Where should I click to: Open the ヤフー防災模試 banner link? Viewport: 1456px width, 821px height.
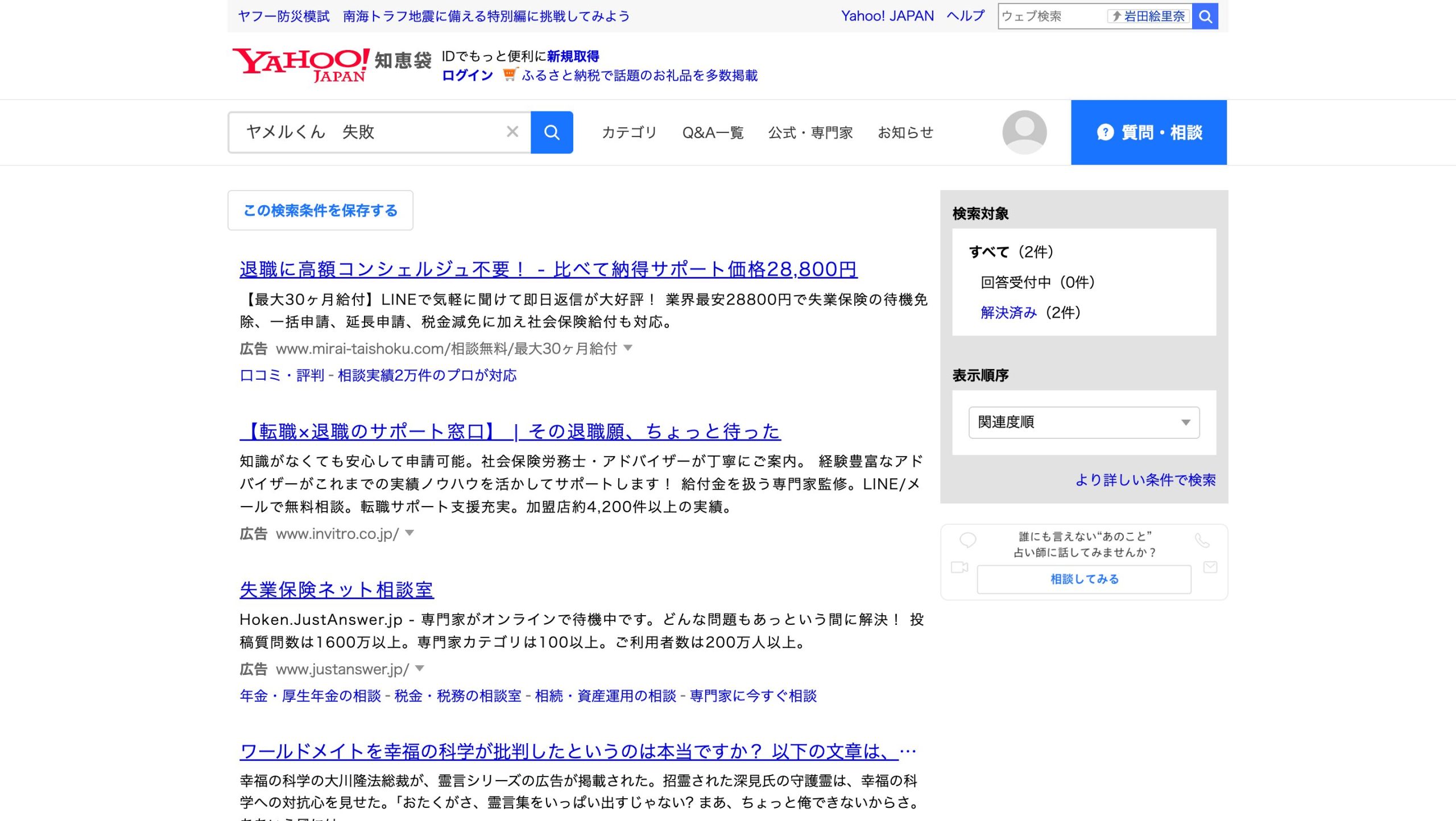coord(434,16)
